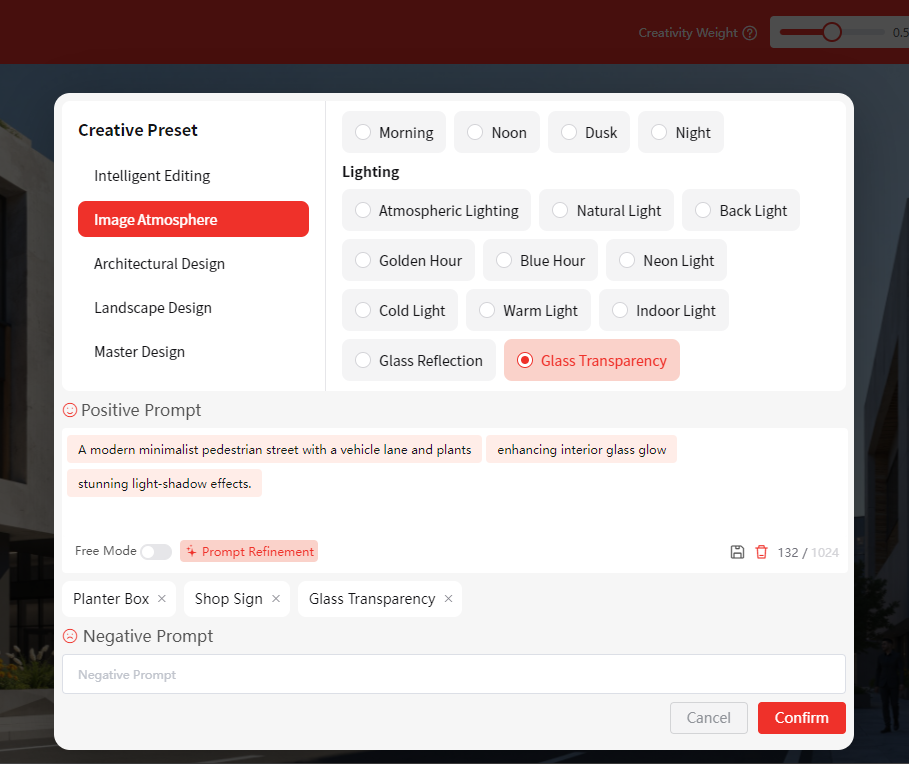Click the Confirm button
Image resolution: width=909 pixels, height=764 pixels.
[x=801, y=718]
